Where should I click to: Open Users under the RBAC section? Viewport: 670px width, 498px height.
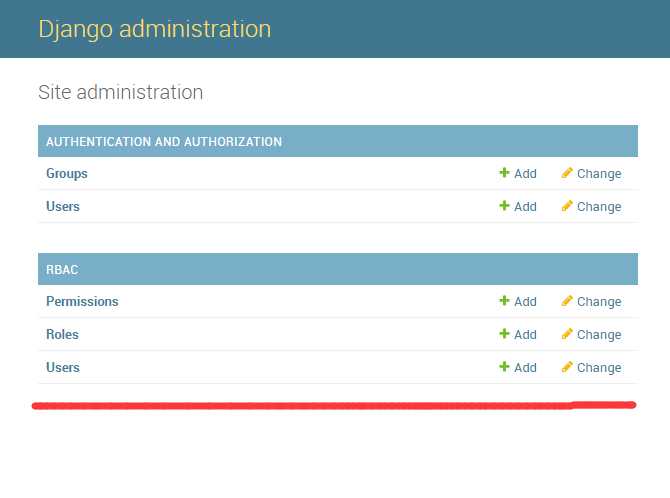tap(63, 367)
